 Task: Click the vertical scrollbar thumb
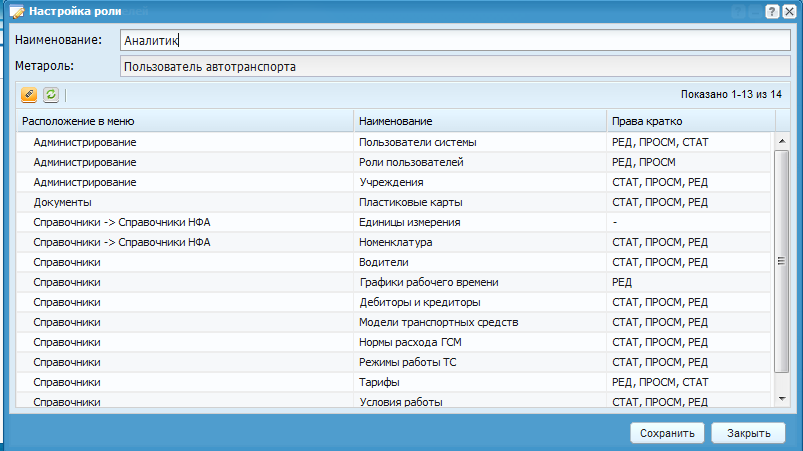point(781,261)
